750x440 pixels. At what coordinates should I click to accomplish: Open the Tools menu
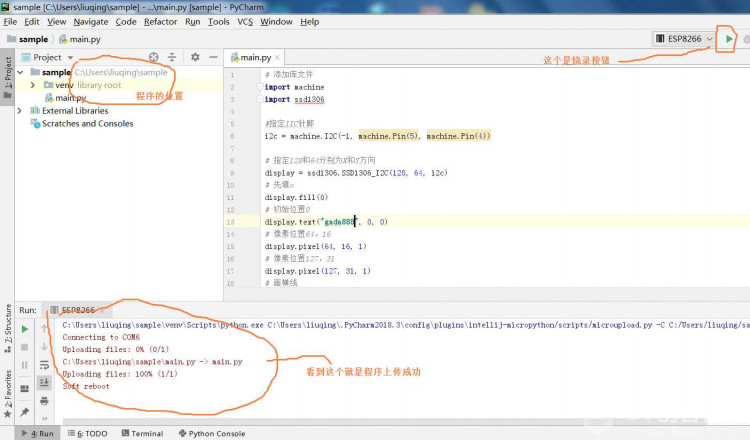pos(219,22)
